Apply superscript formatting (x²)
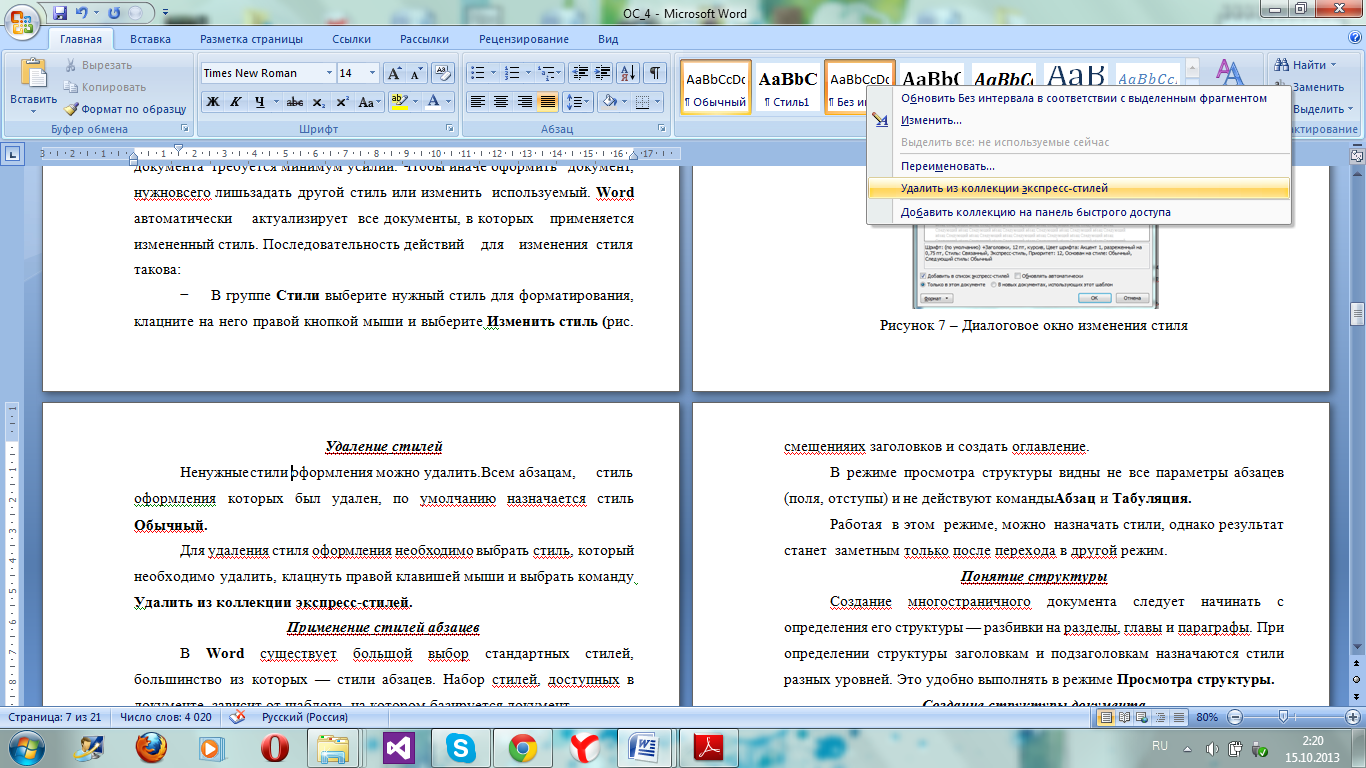This screenshot has height=768, width=1366. (342, 102)
